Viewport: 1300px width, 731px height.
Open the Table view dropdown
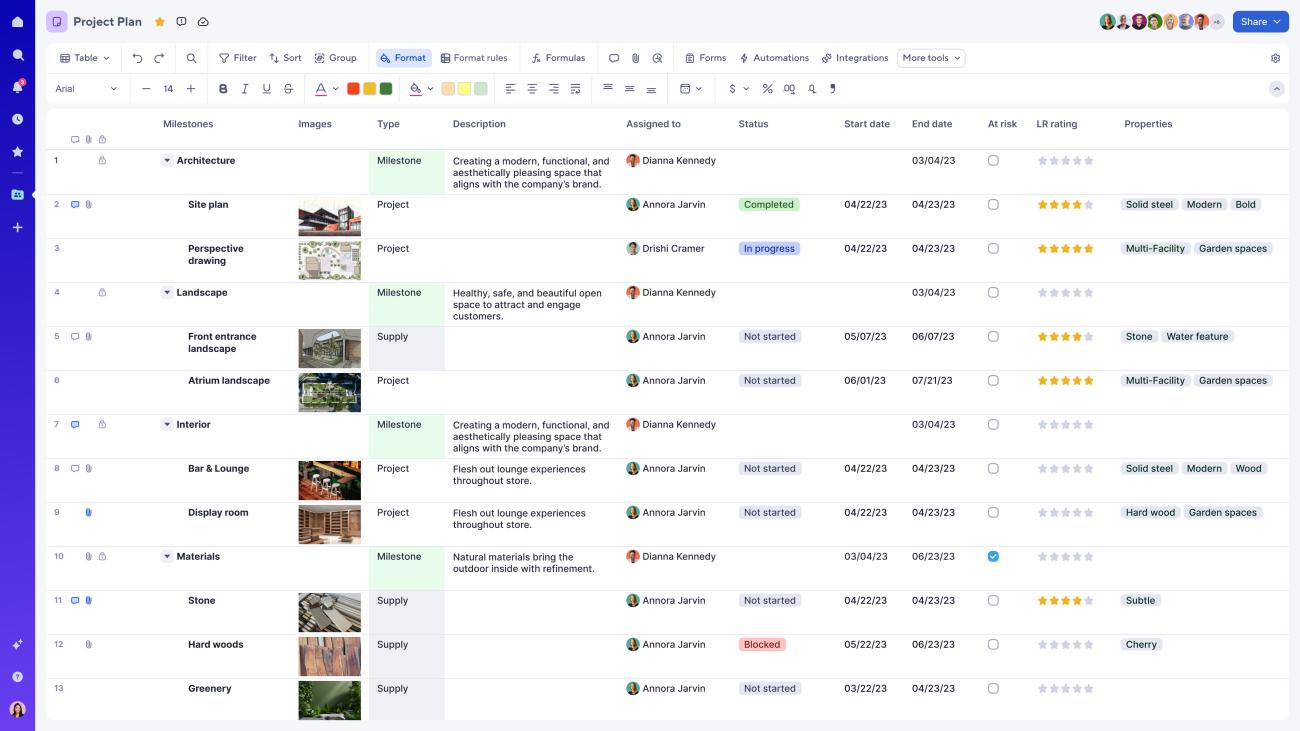click(83, 57)
